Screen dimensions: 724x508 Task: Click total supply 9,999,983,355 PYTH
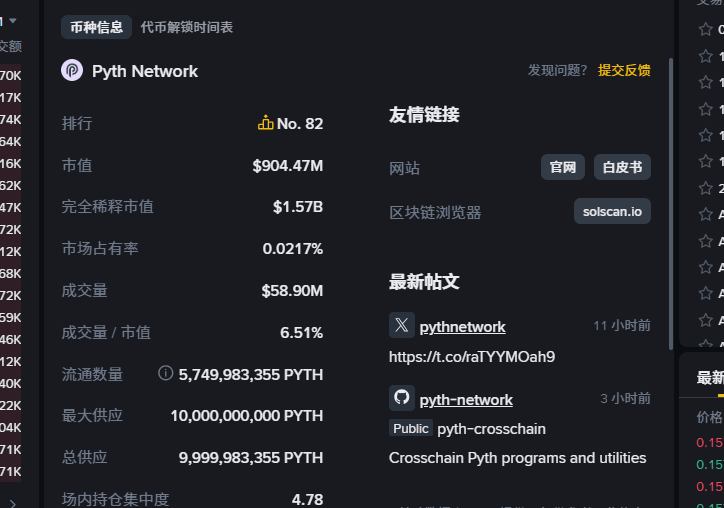pyautogui.click(x=251, y=458)
